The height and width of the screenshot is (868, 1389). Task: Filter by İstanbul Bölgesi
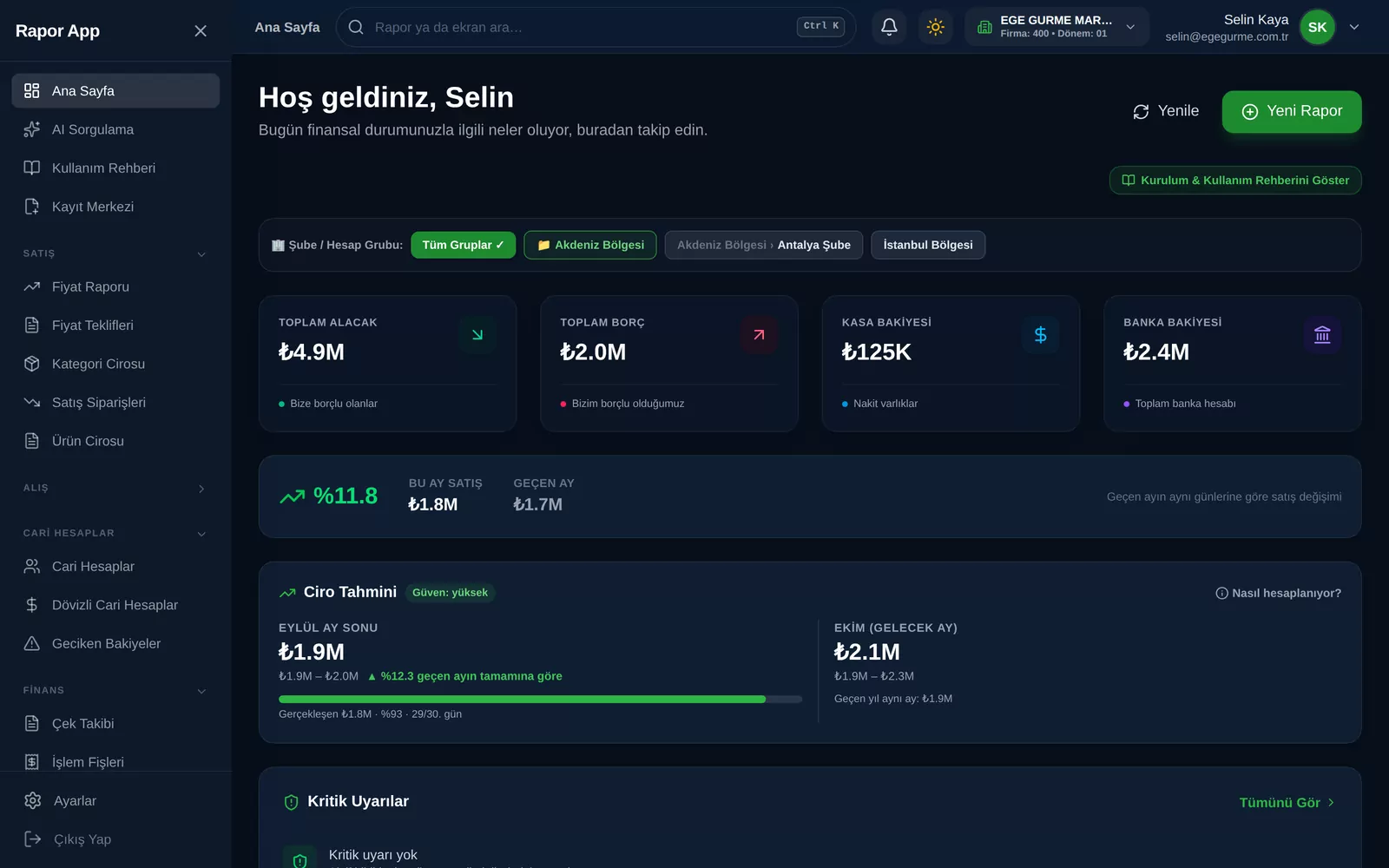[x=928, y=245]
